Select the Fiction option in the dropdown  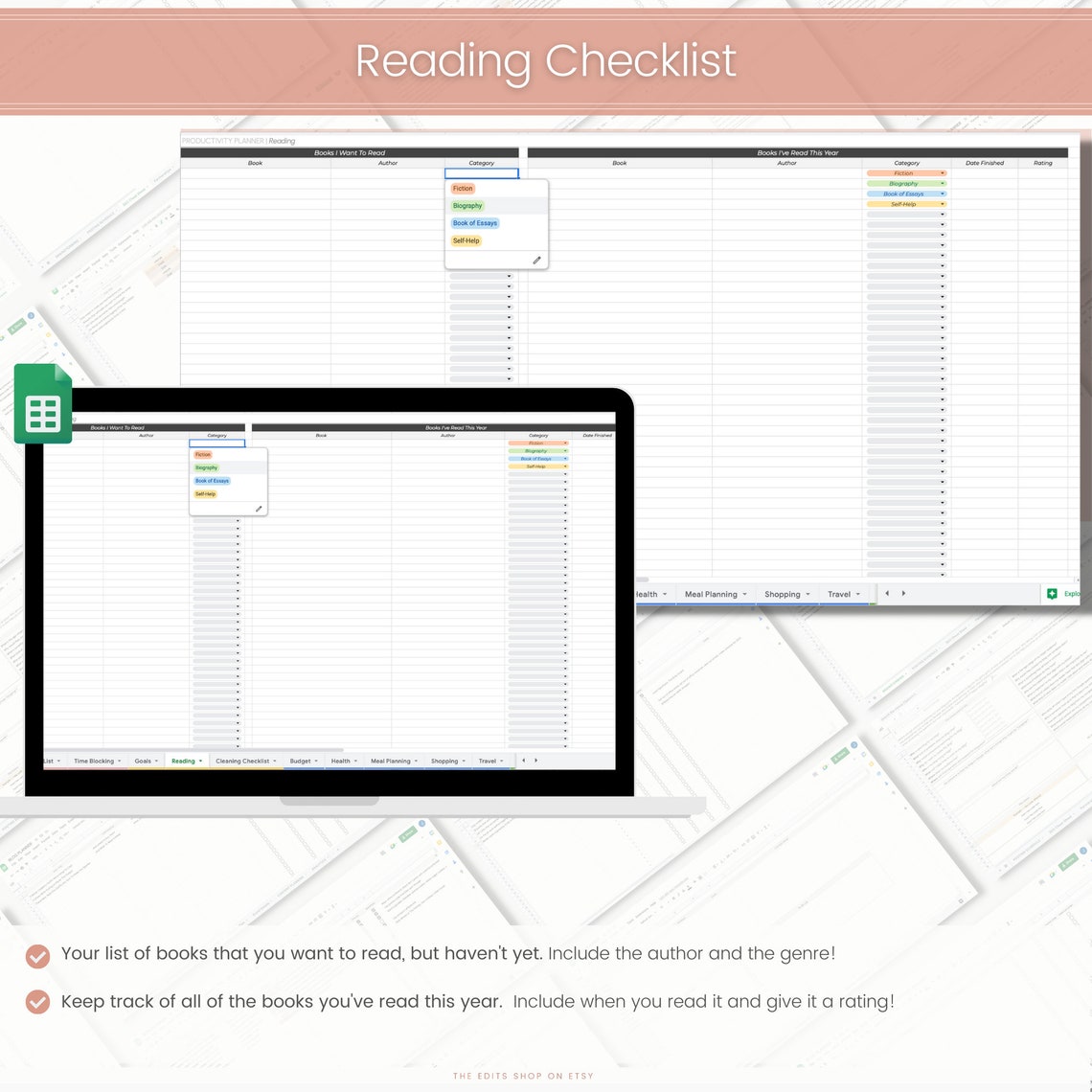(x=463, y=189)
